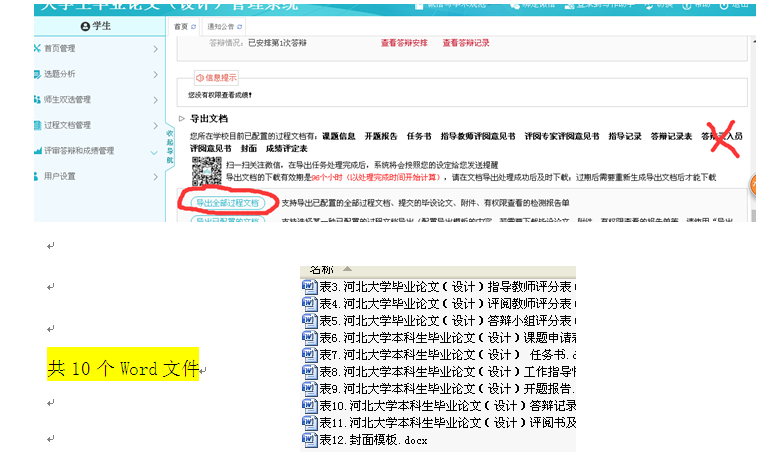Open the 查看答辩安排 link
This screenshot has height=458, width=769.
pos(404,43)
